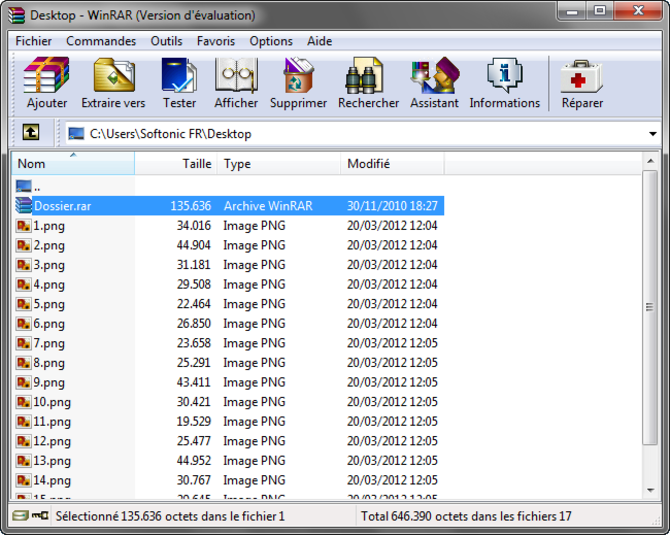Click the drive icon in status bar
Viewport: 670px width, 535px height.
(x=20, y=516)
